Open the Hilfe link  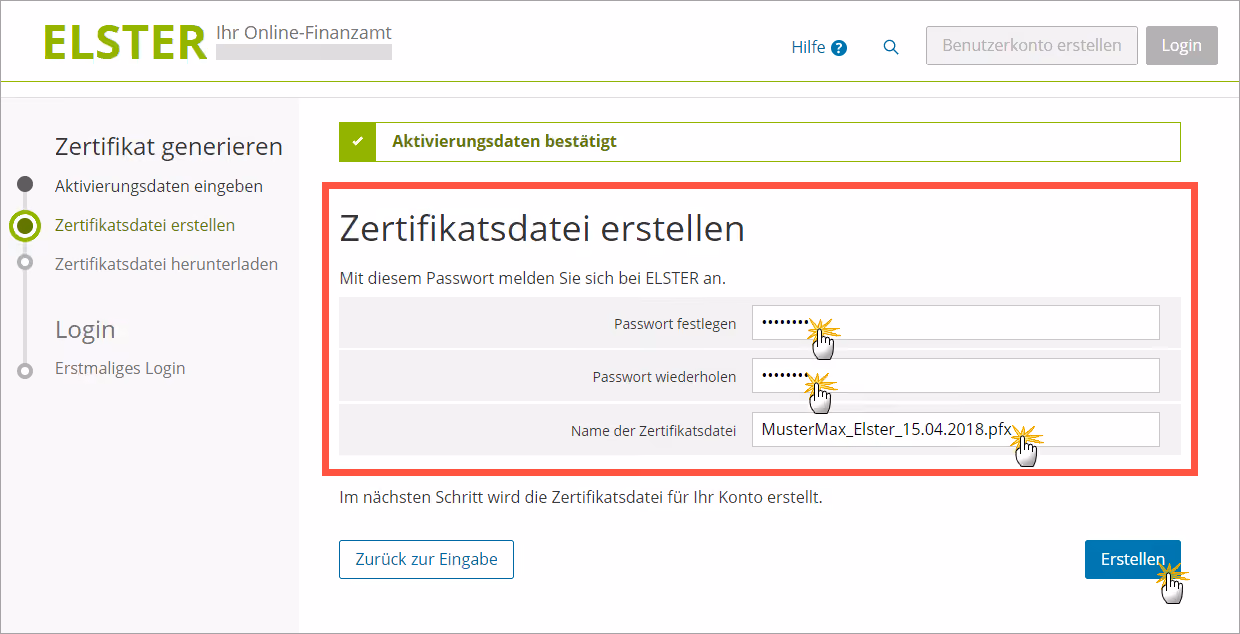(x=808, y=47)
